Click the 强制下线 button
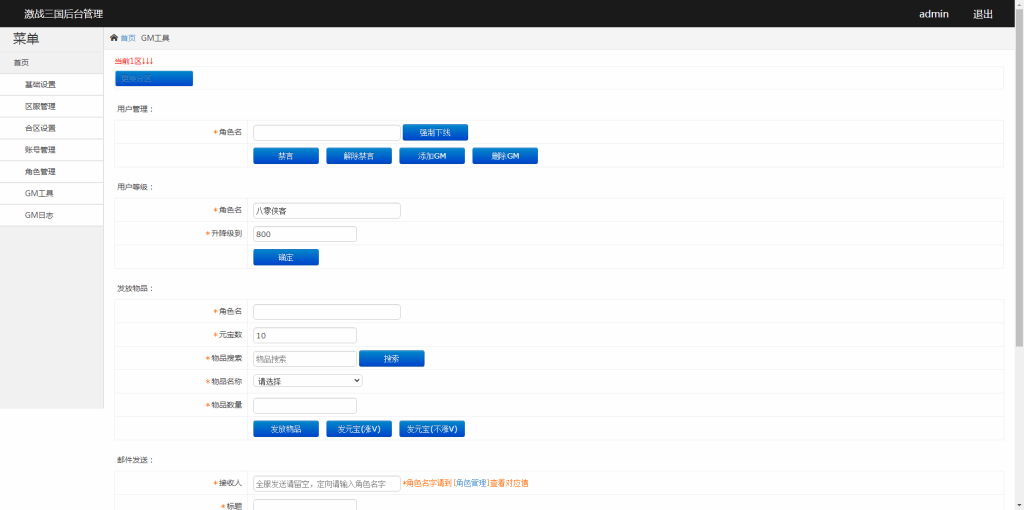The width and height of the screenshot is (1024, 510). point(435,132)
